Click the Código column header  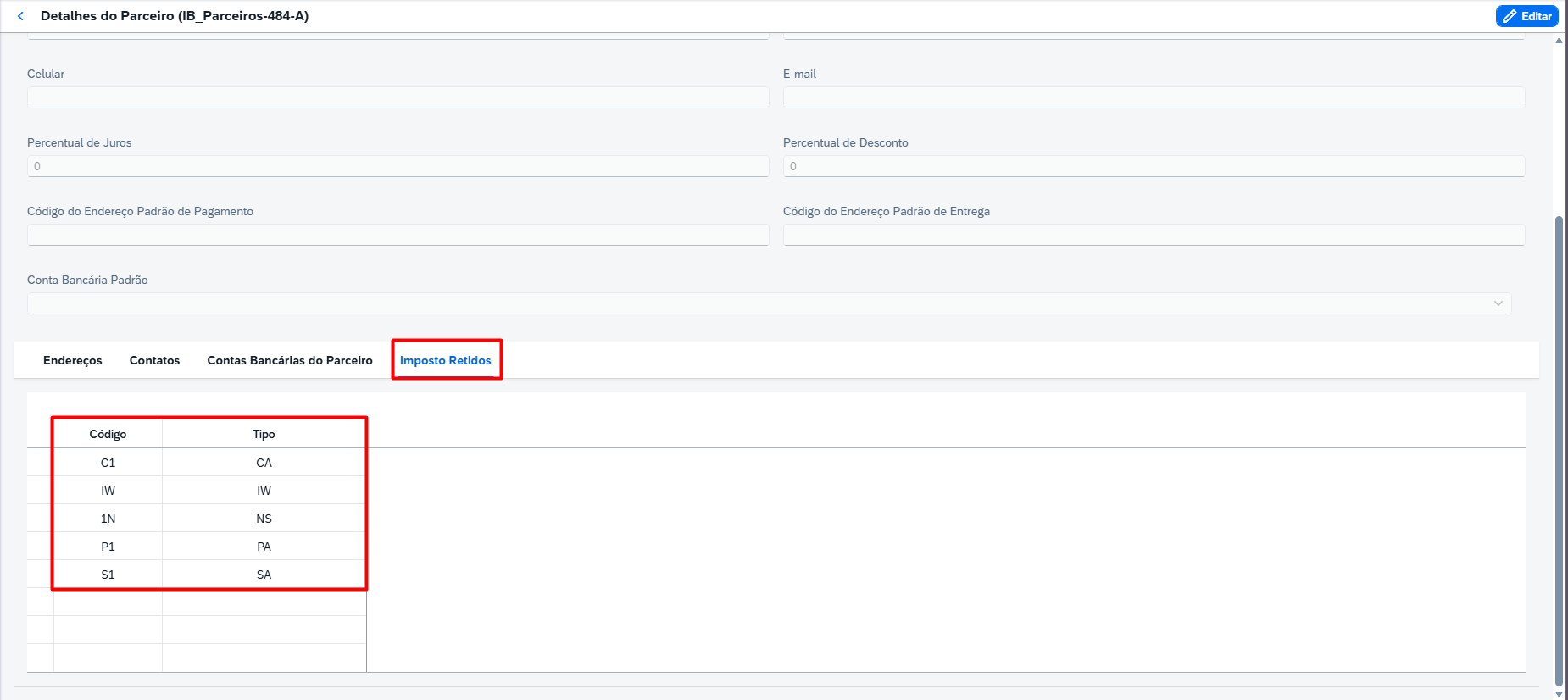[108, 434]
